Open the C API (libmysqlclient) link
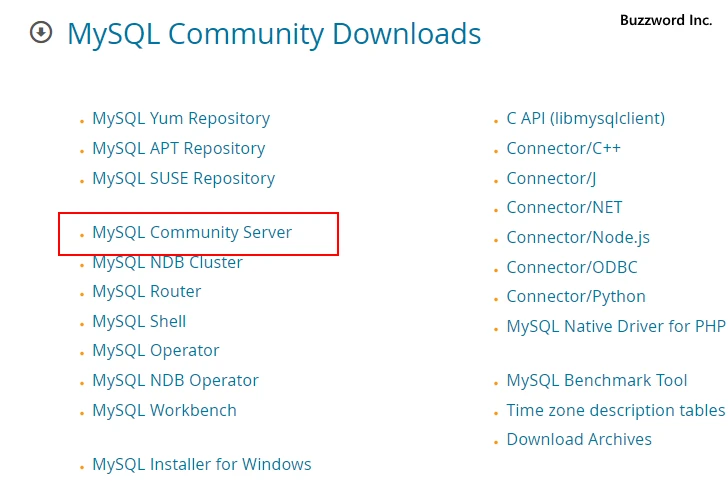The width and height of the screenshot is (728, 500). coord(586,118)
